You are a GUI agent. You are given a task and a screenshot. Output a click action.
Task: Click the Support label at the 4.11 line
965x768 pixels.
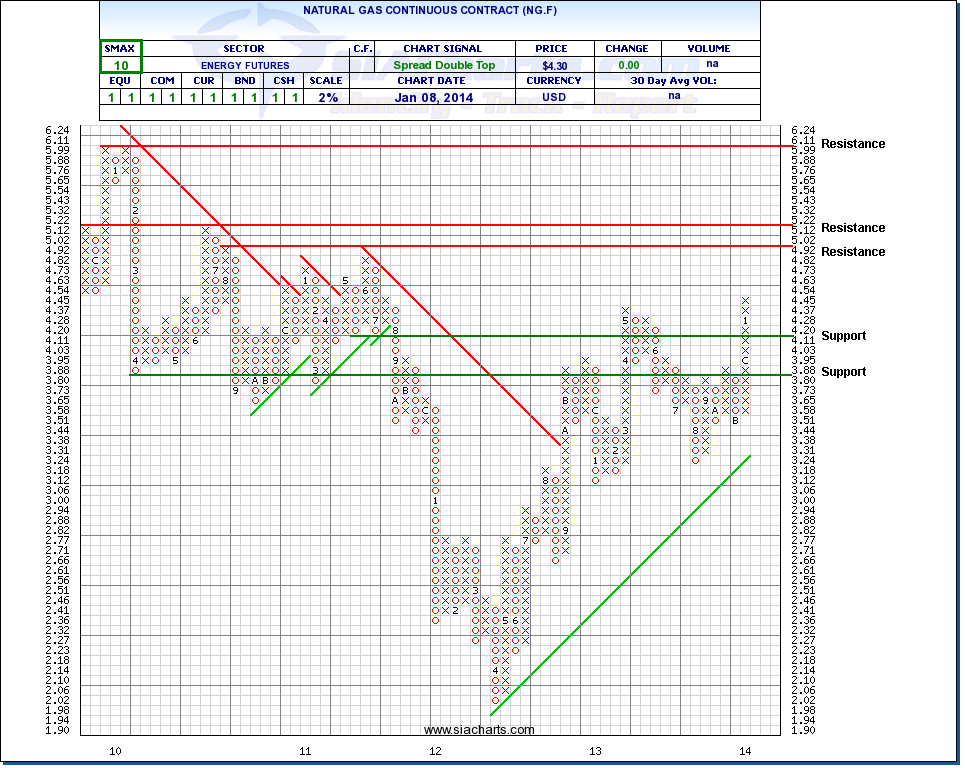(x=842, y=336)
